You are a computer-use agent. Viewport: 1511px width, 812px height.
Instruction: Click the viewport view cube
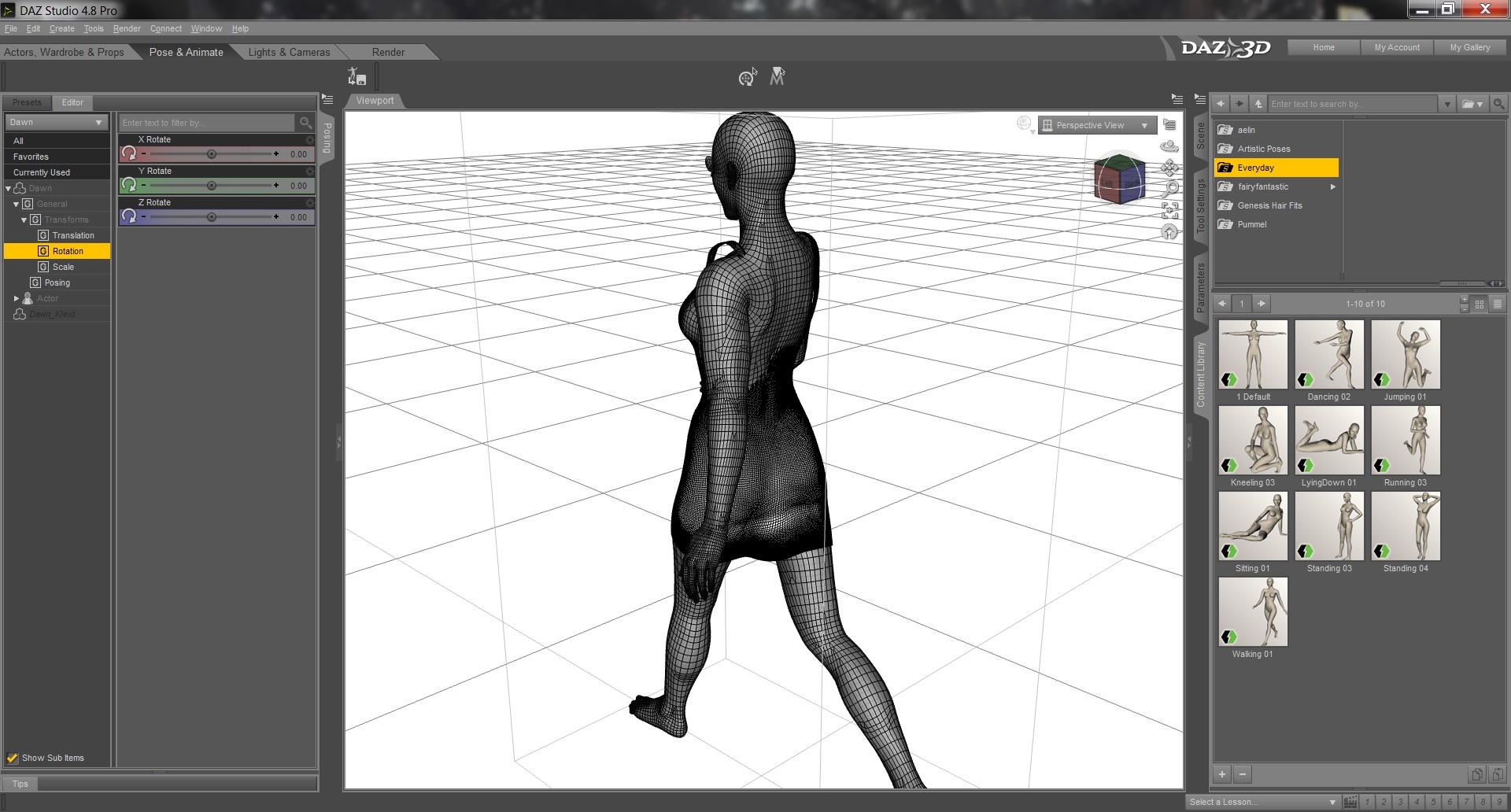point(1119,179)
